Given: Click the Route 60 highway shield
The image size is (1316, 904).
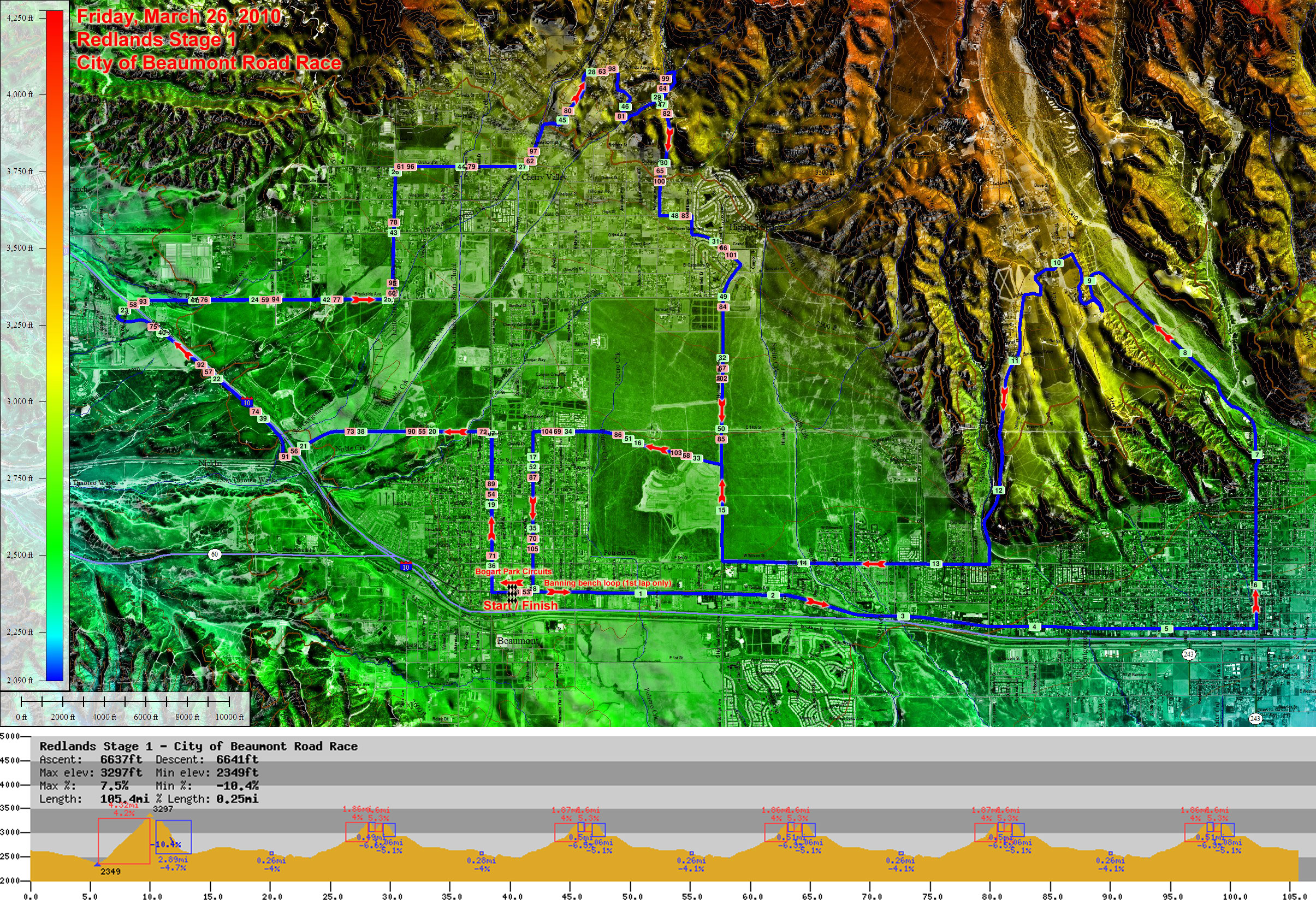Looking at the screenshot, I should (215, 554).
